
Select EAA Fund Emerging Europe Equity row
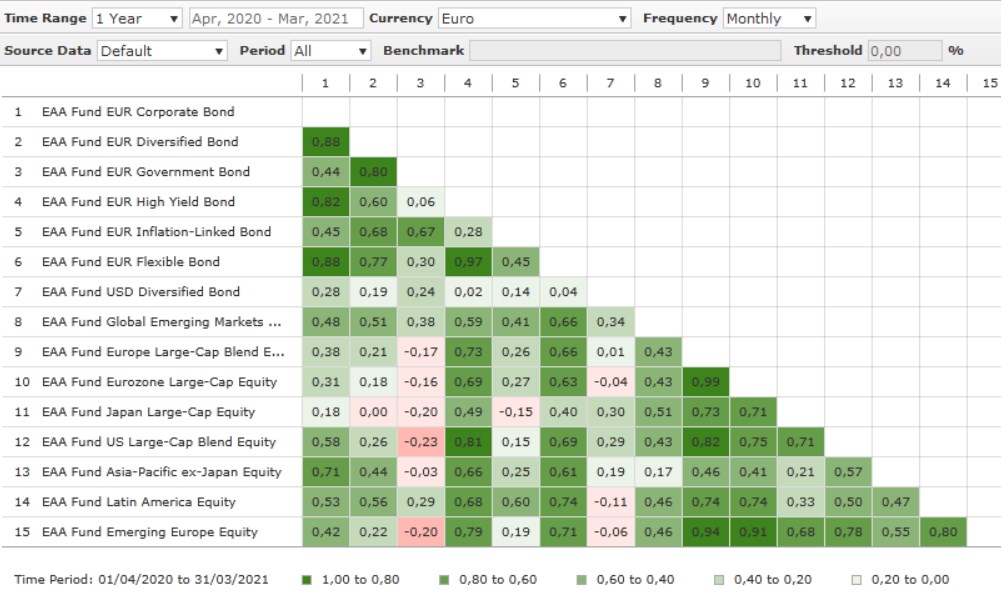149,532
